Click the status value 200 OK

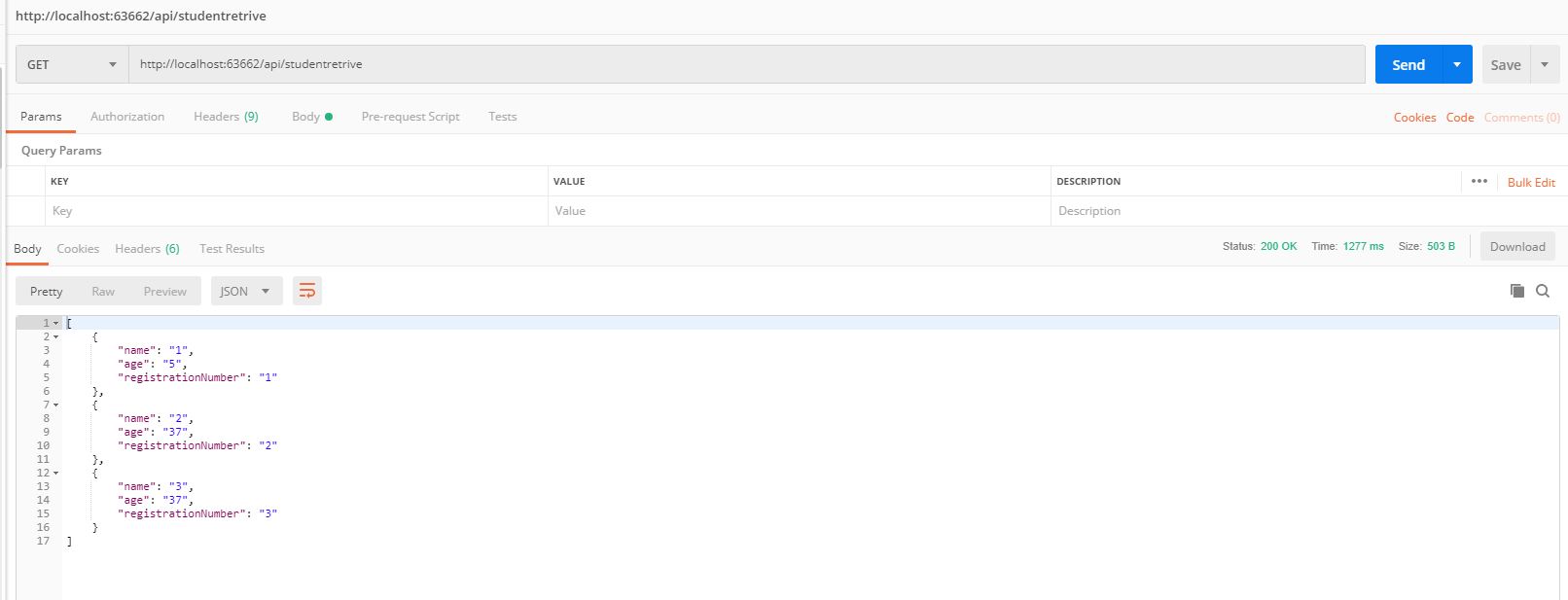coord(1278,246)
